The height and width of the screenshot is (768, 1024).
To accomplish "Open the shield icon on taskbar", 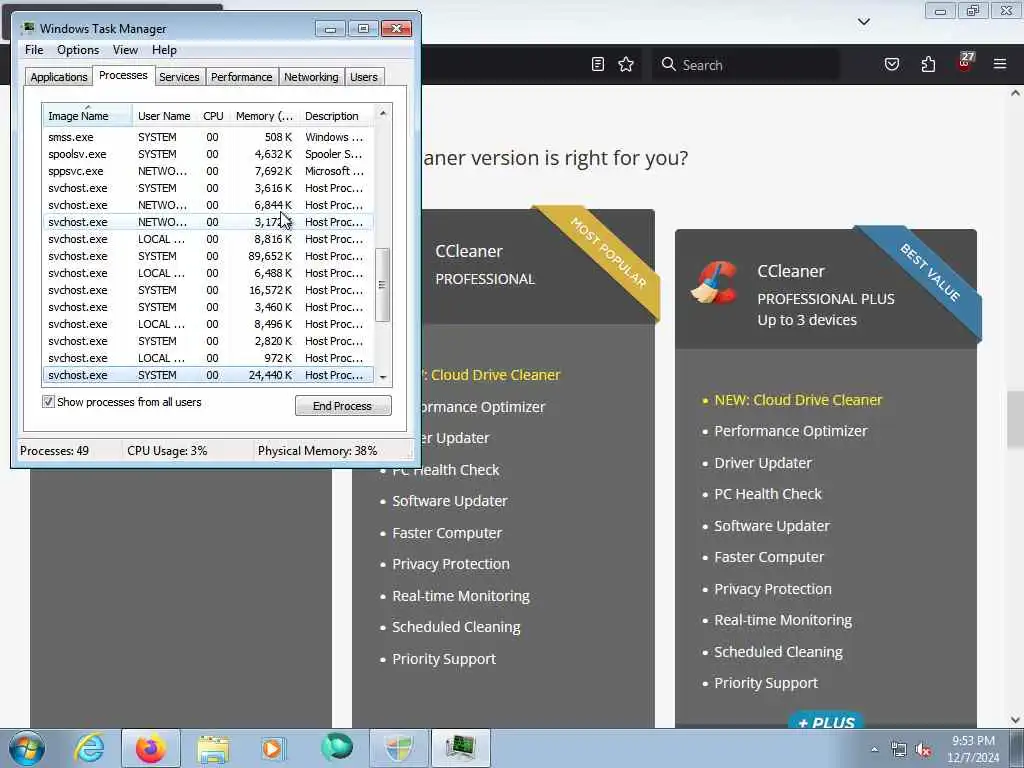I will click(398, 748).
